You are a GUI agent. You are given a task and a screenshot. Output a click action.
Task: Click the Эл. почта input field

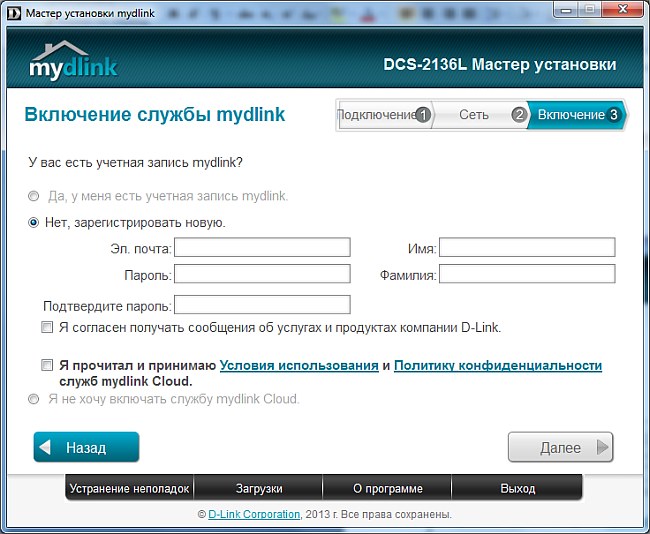[262, 247]
